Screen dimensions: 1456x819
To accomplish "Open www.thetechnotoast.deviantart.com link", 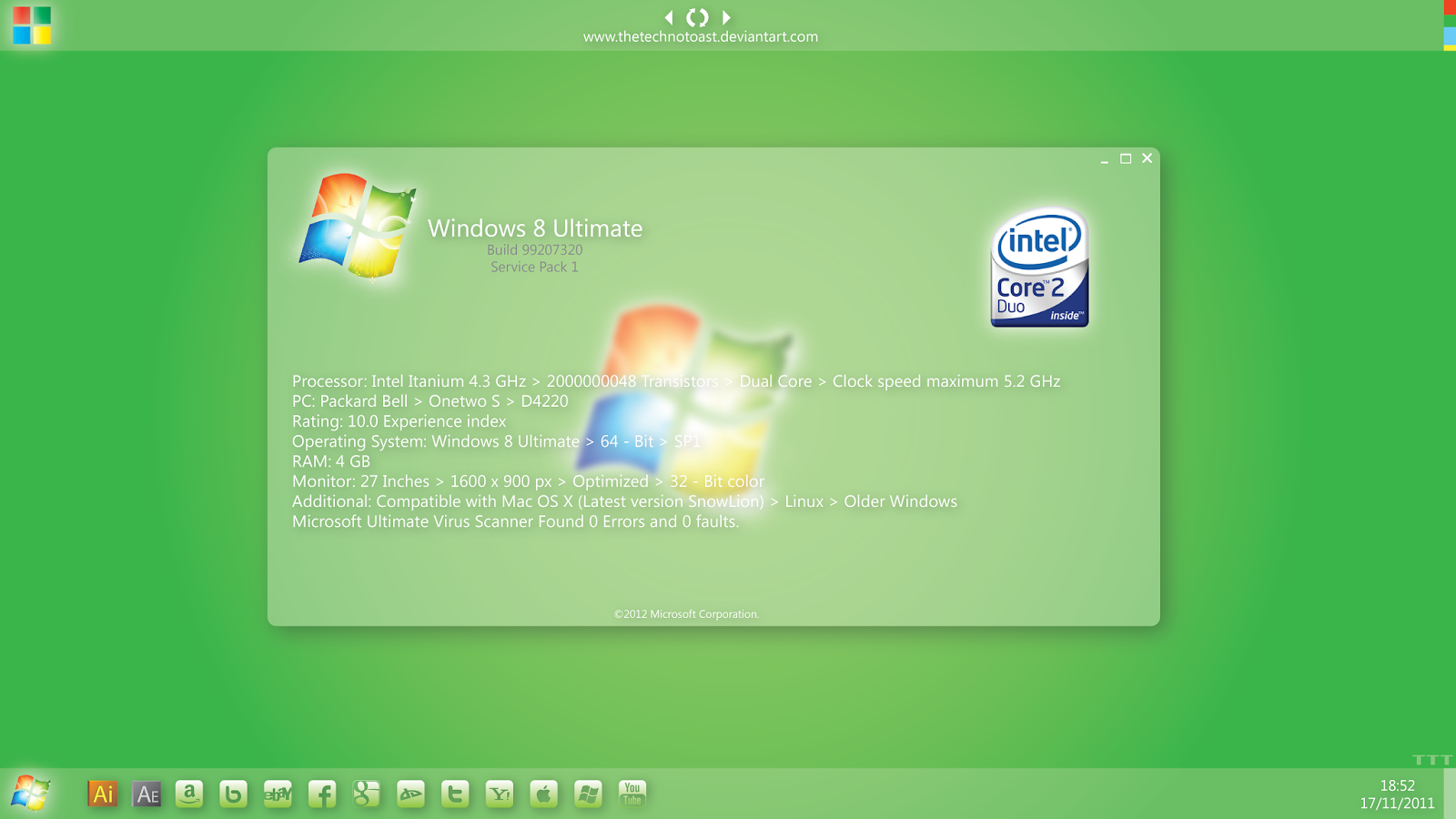I will [701, 36].
